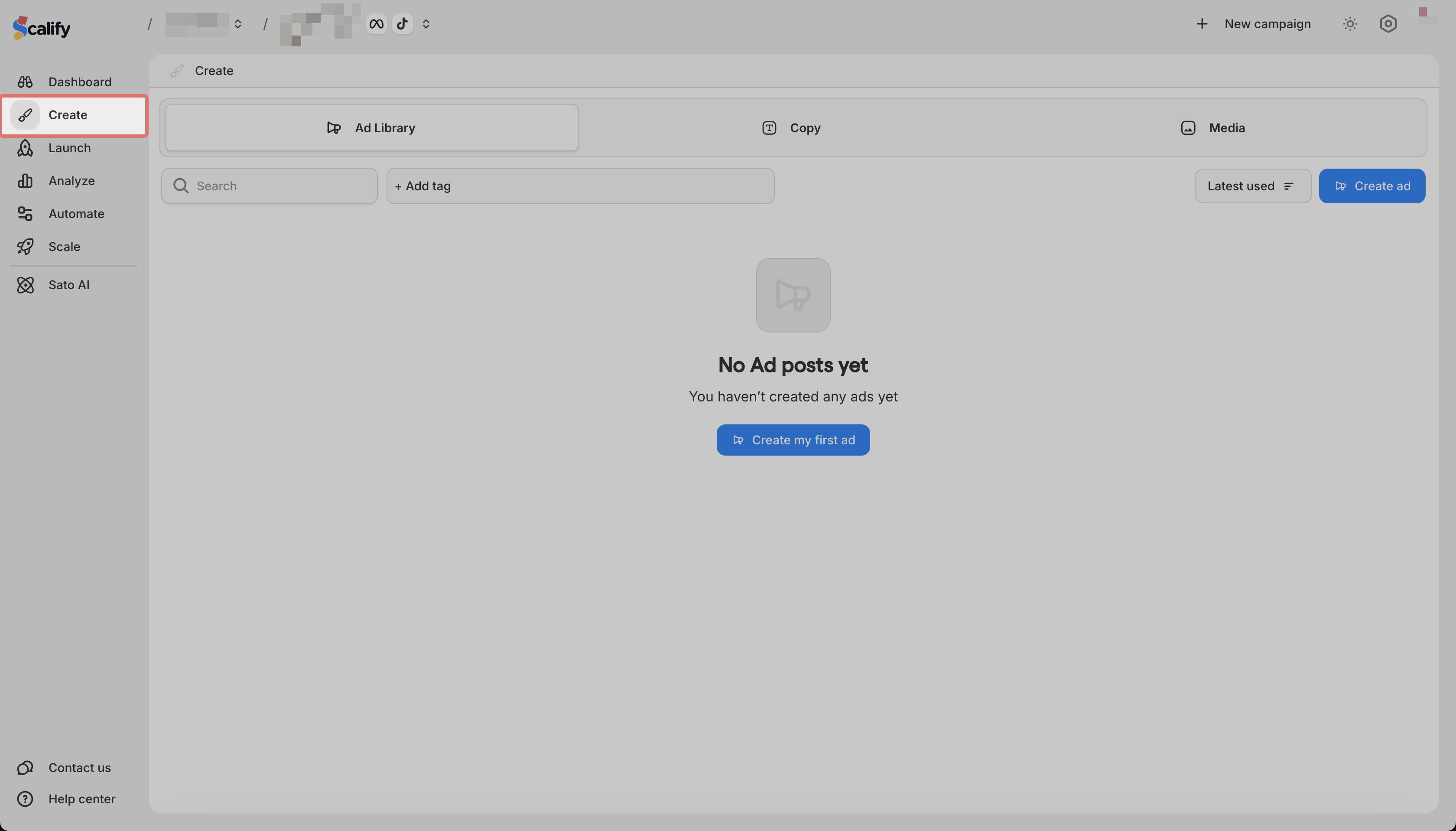1456x831 pixels.
Task: Open Sato AI atom icon
Action: click(x=25, y=285)
